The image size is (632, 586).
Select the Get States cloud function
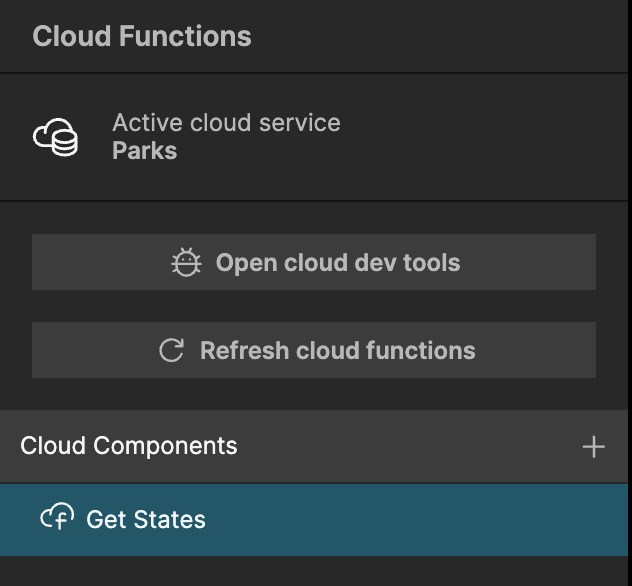[314, 520]
